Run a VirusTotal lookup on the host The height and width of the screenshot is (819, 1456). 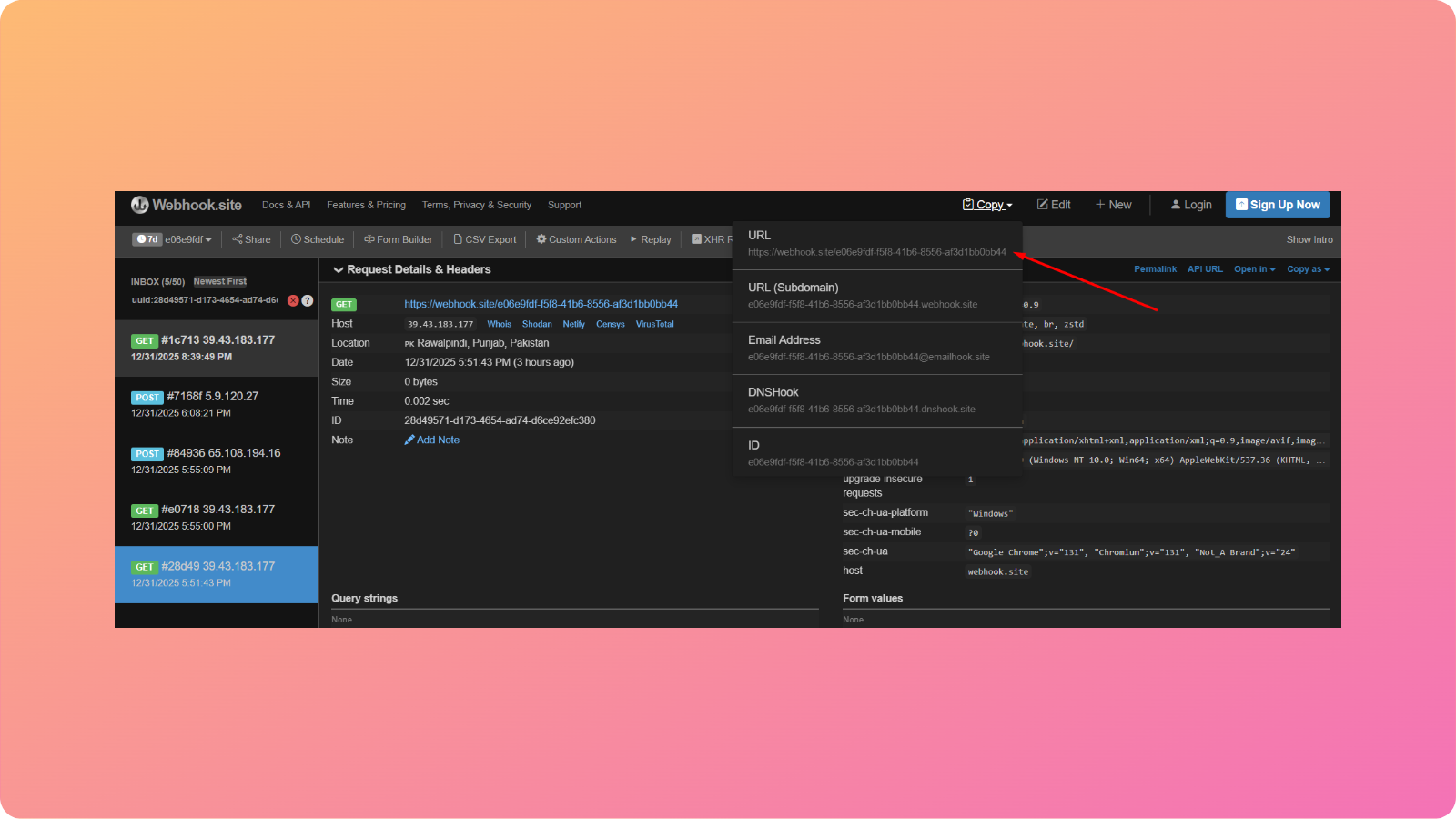pos(654,323)
